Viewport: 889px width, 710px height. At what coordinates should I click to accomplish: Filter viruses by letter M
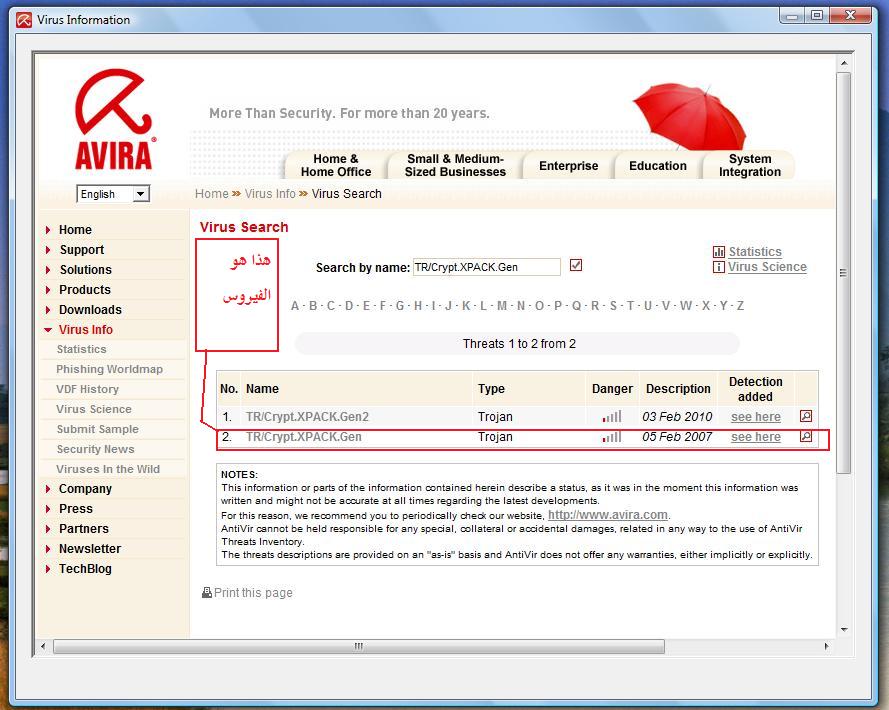click(x=502, y=306)
